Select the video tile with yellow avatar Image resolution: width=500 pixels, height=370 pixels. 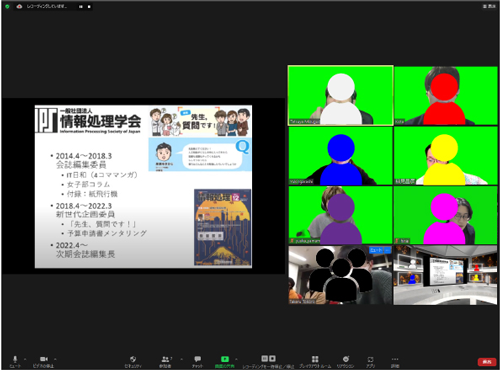[446, 156]
